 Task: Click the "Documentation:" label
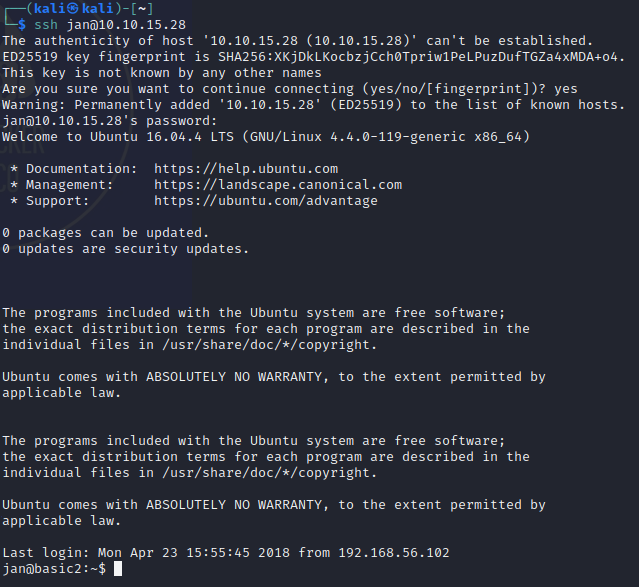(82, 168)
